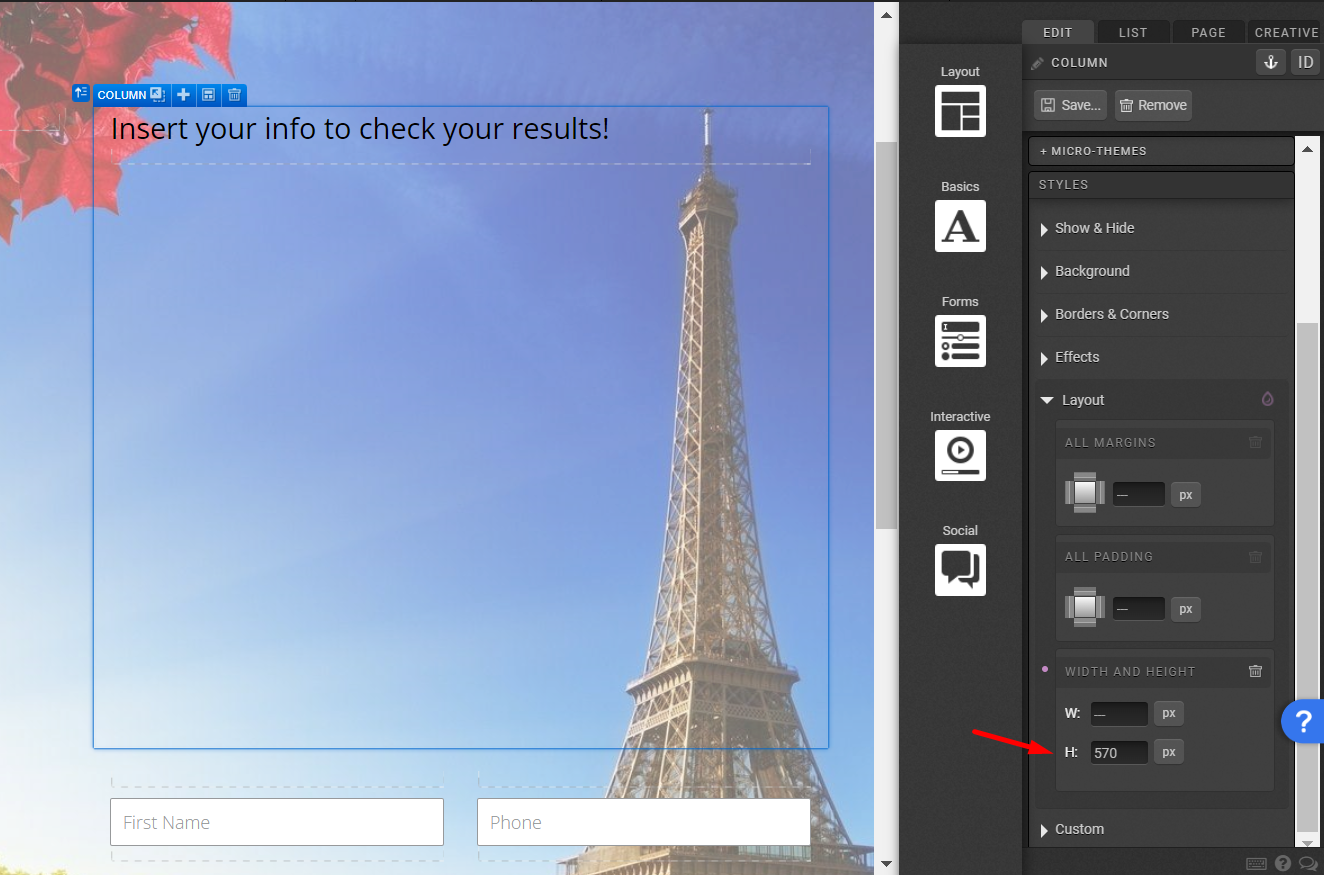Switch to the LIST tab

(1133, 32)
